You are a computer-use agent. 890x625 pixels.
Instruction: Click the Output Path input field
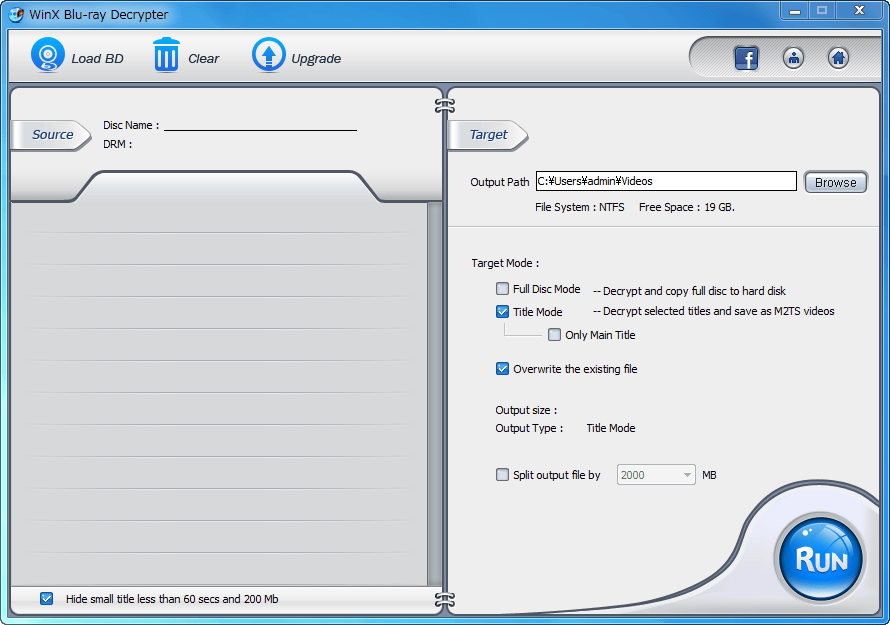point(666,181)
